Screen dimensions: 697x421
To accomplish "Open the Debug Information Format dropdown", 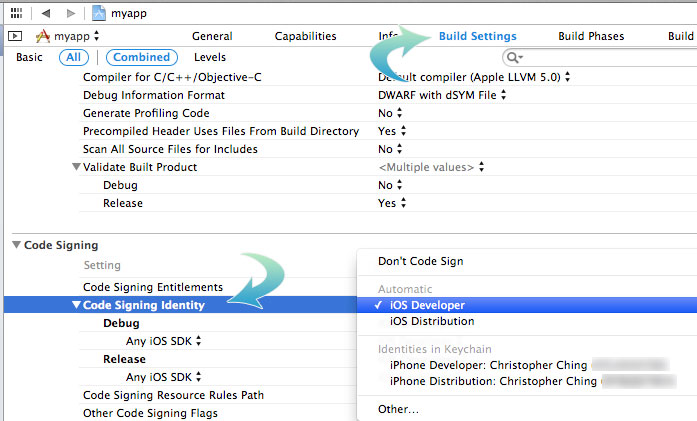I will click(x=442, y=95).
